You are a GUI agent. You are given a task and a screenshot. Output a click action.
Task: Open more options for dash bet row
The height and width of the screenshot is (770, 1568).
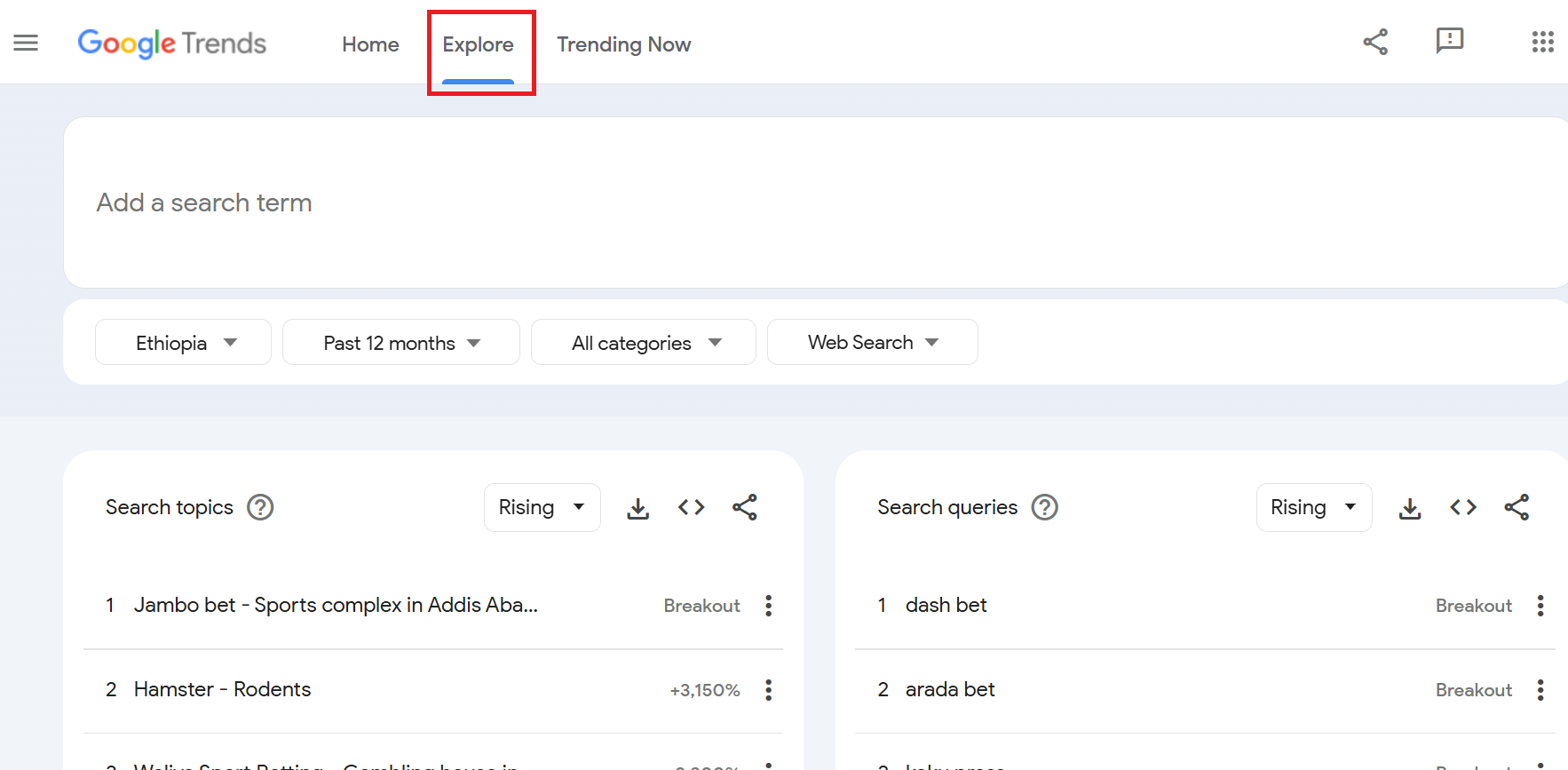tap(1540, 606)
